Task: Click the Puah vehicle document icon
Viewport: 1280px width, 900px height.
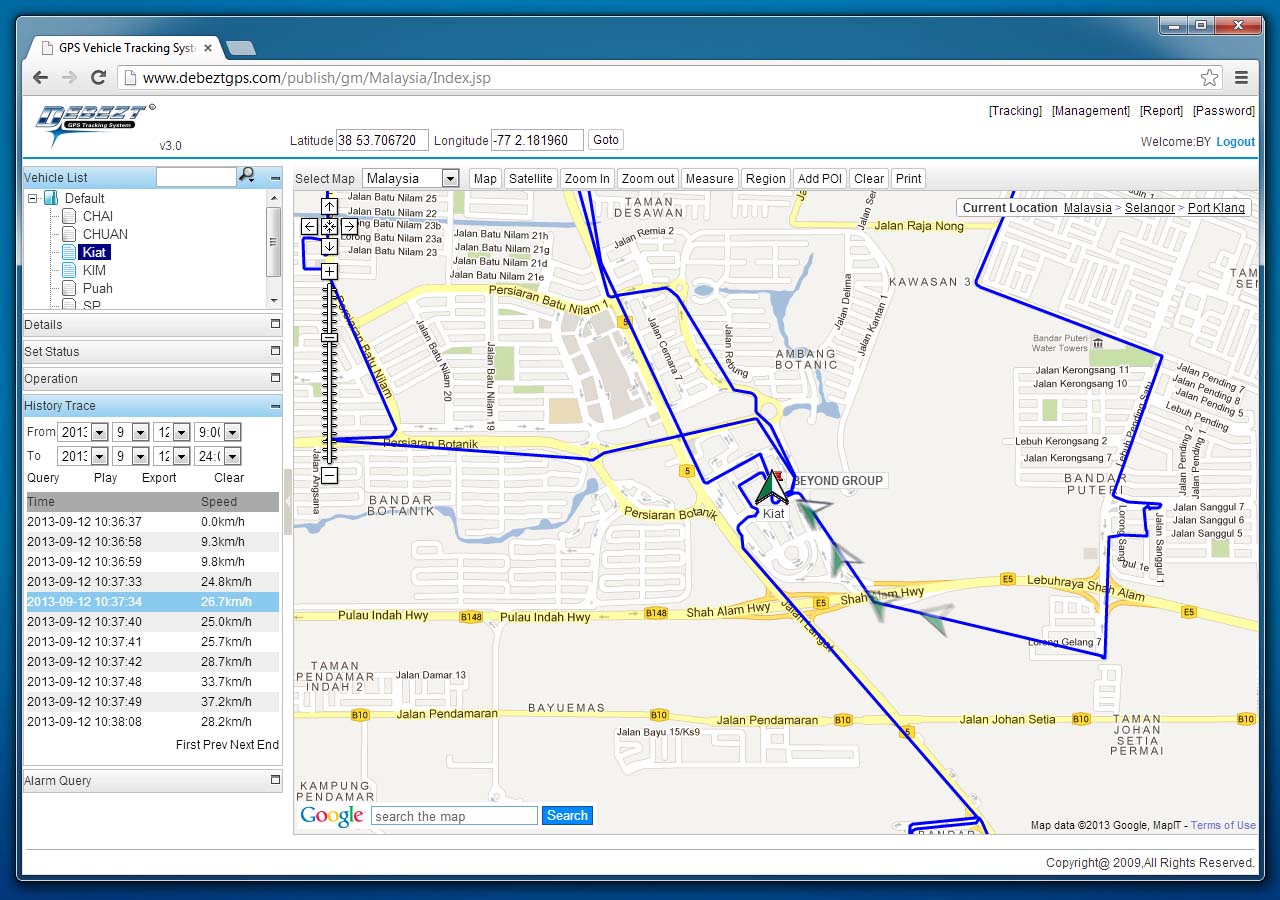Action: click(x=69, y=288)
